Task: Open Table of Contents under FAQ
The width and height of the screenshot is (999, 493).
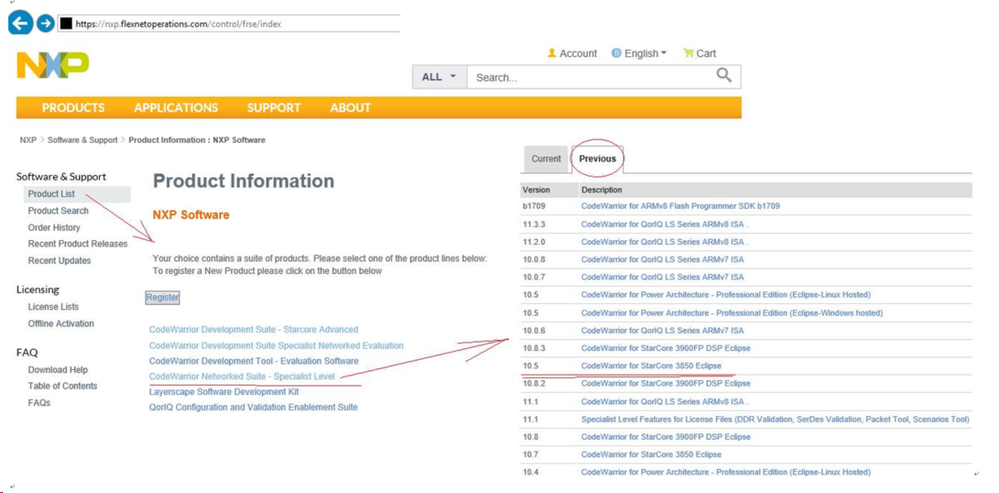Action: pos(62,385)
